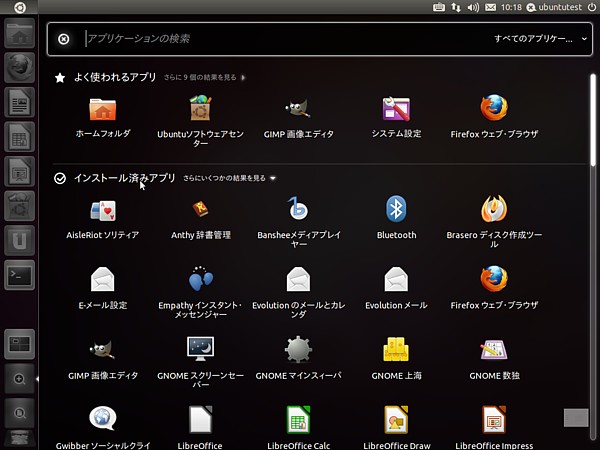This screenshot has height=450, width=600.
Task: Launch Firefox in the frequently used apps row
Action: [494, 108]
